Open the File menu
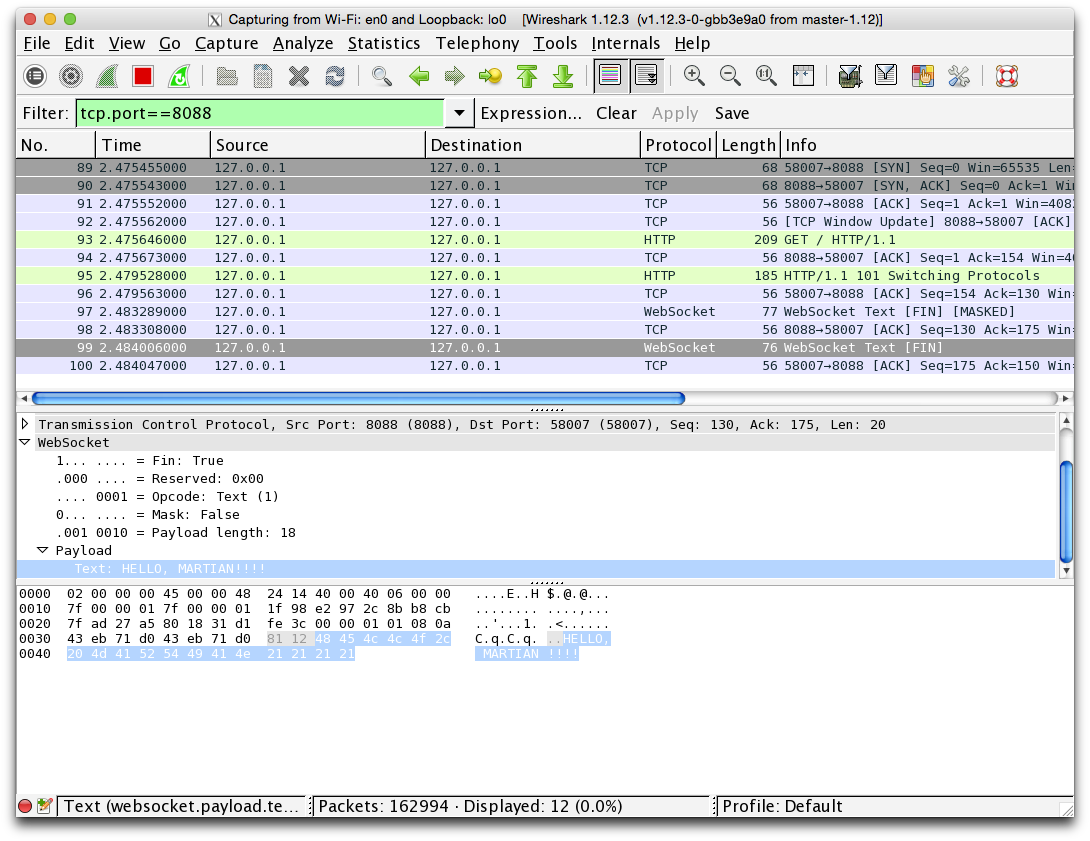1090x841 pixels. [37, 43]
